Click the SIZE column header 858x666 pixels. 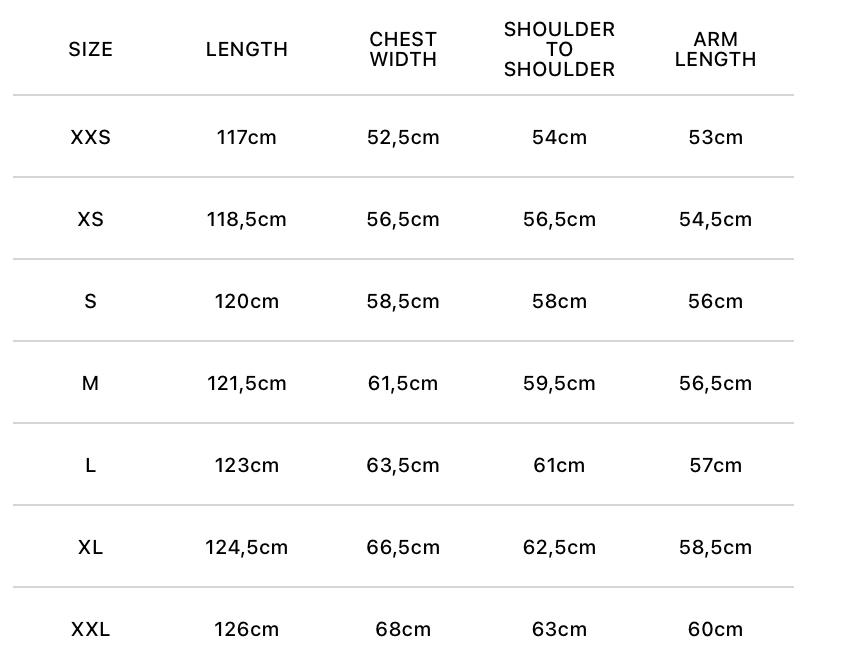(x=90, y=49)
